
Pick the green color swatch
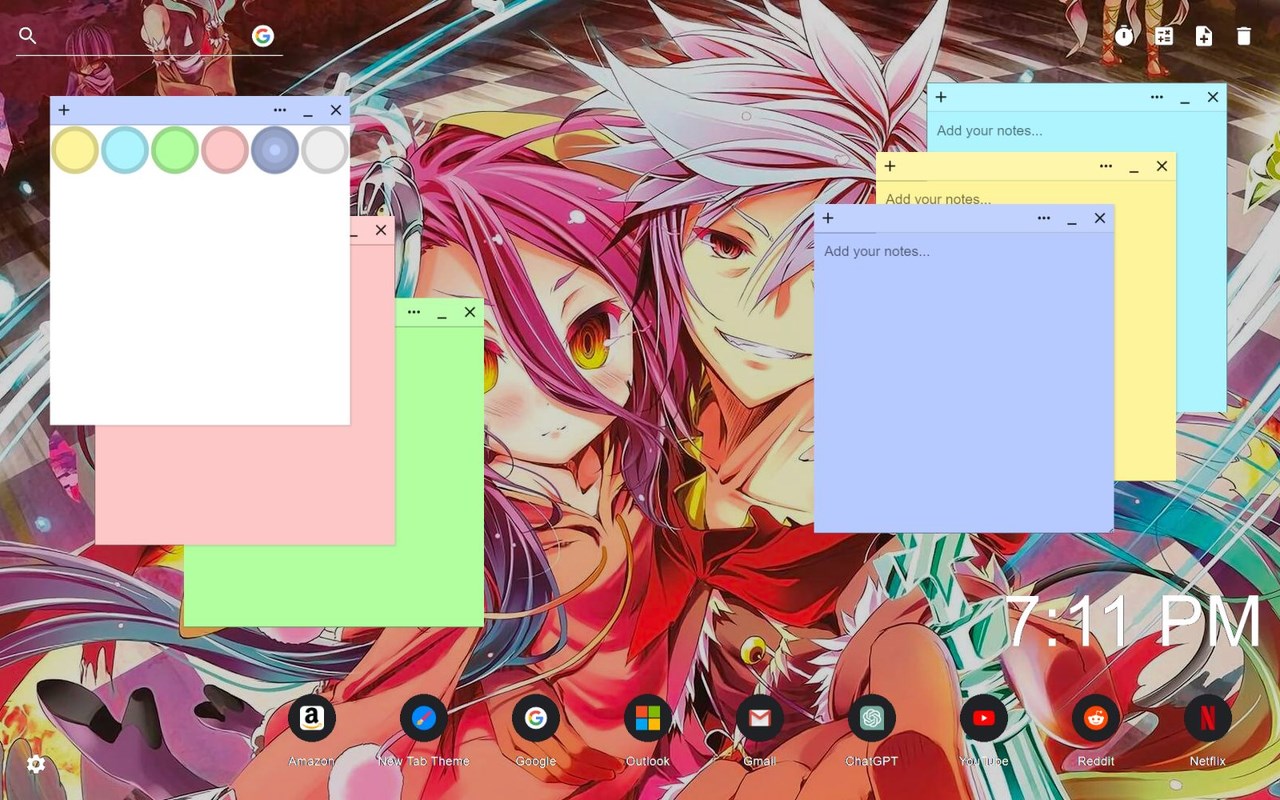175,150
